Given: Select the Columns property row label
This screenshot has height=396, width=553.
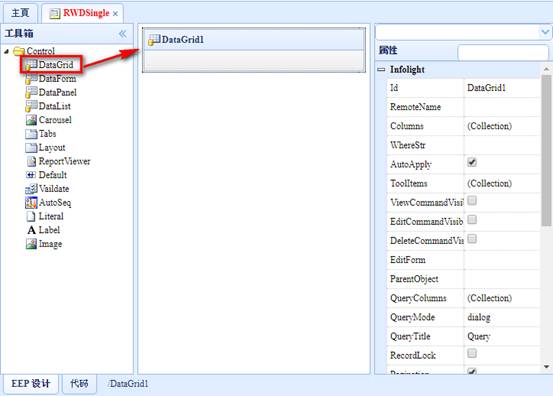Looking at the screenshot, I should tap(407, 126).
